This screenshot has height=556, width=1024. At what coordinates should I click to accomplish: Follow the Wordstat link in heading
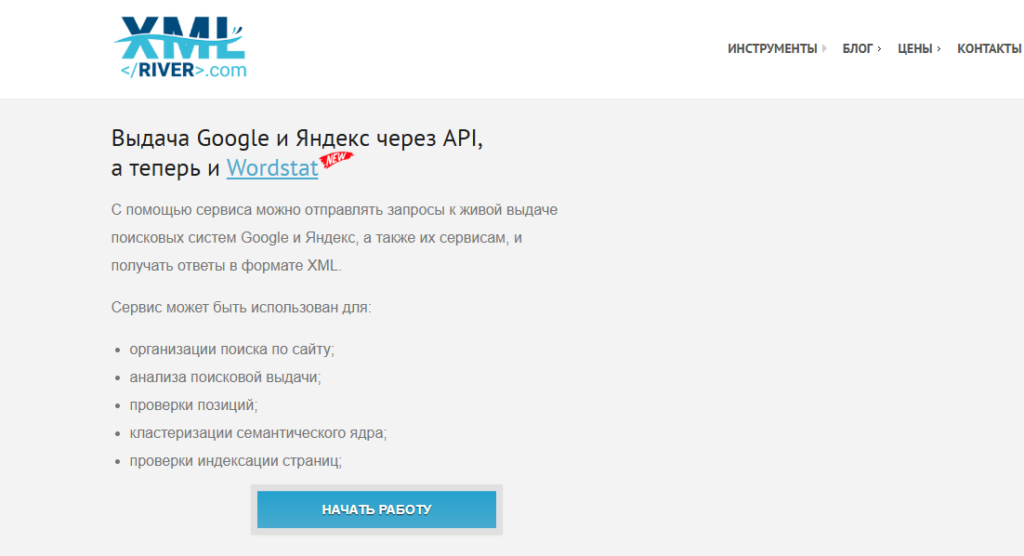(272, 168)
